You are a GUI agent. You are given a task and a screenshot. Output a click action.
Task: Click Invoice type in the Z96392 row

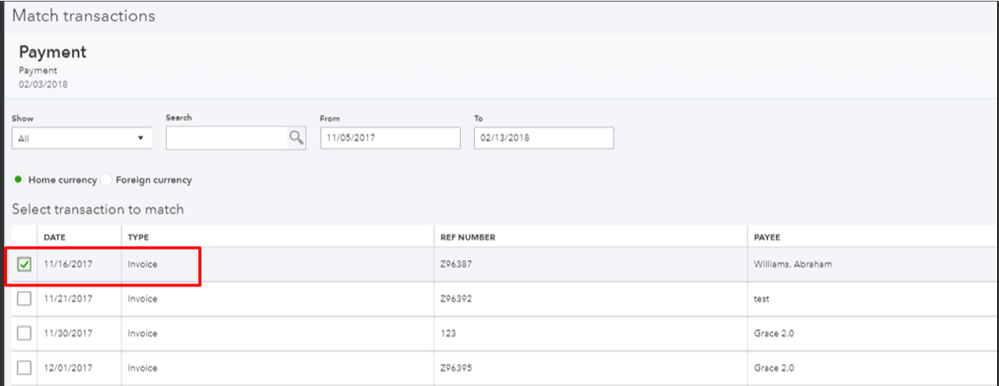point(142,299)
